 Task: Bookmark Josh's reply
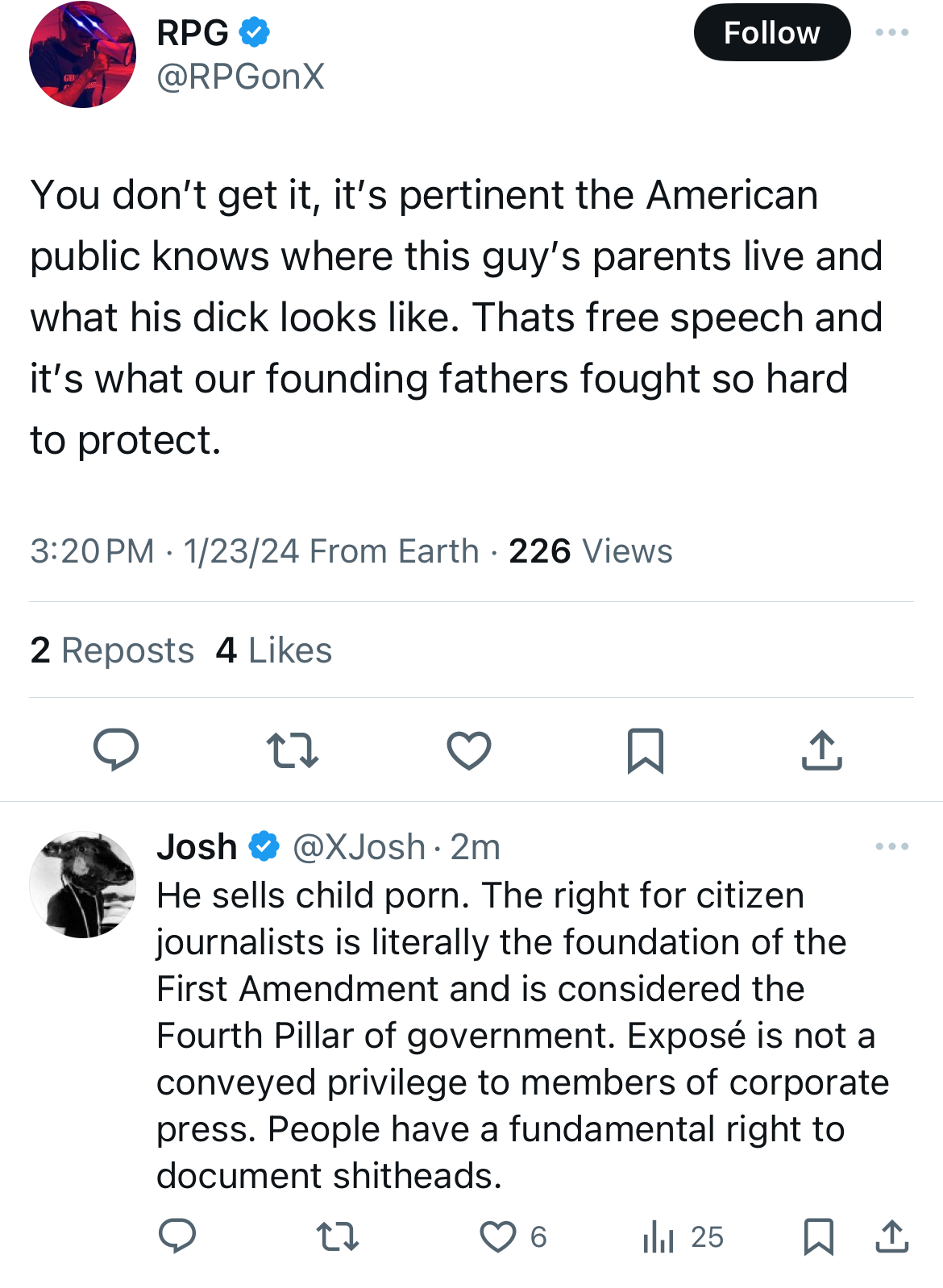819,1236
